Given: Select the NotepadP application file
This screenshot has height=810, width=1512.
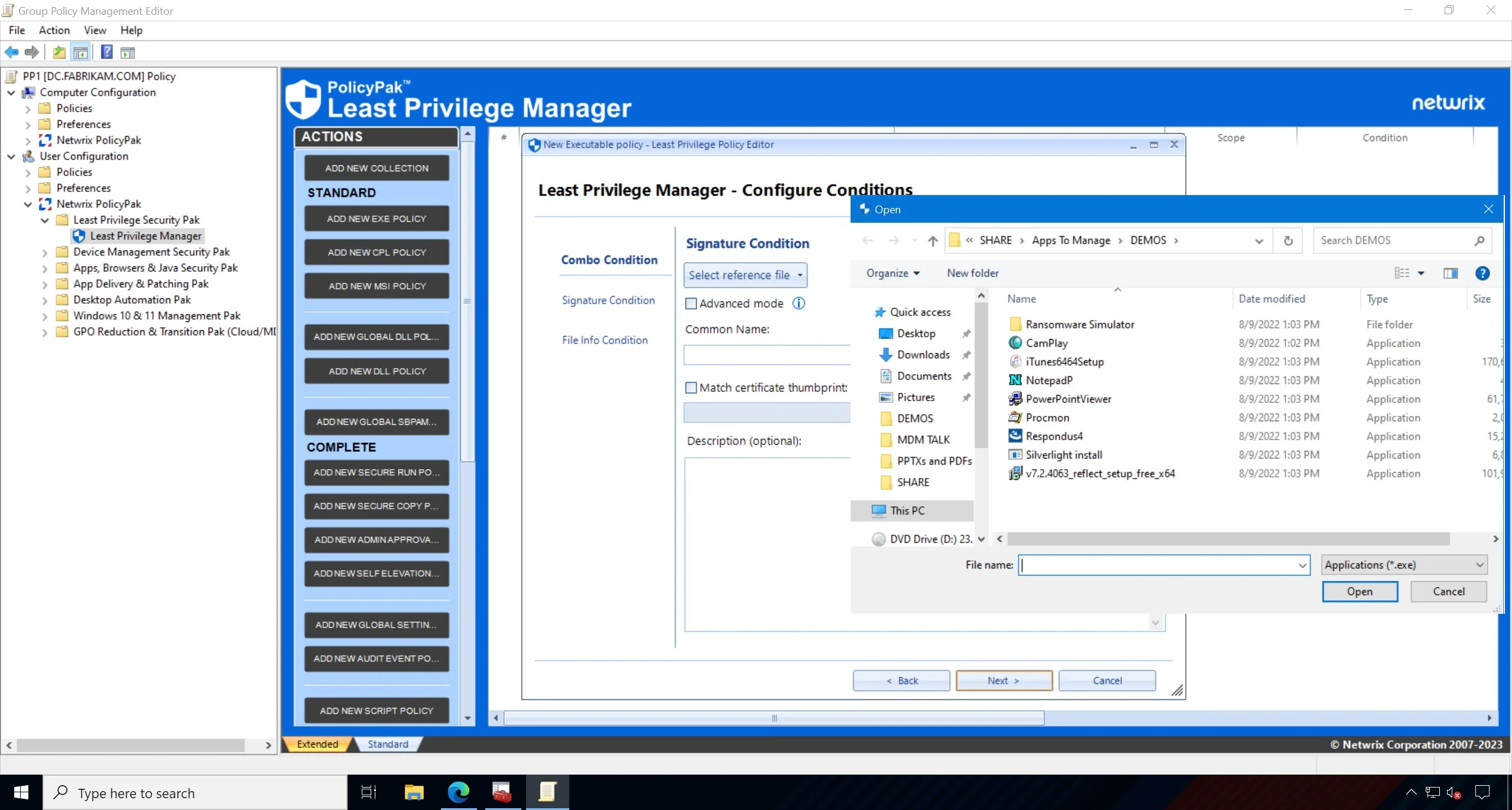Looking at the screenshot, I should click(x=1049, y=380).
